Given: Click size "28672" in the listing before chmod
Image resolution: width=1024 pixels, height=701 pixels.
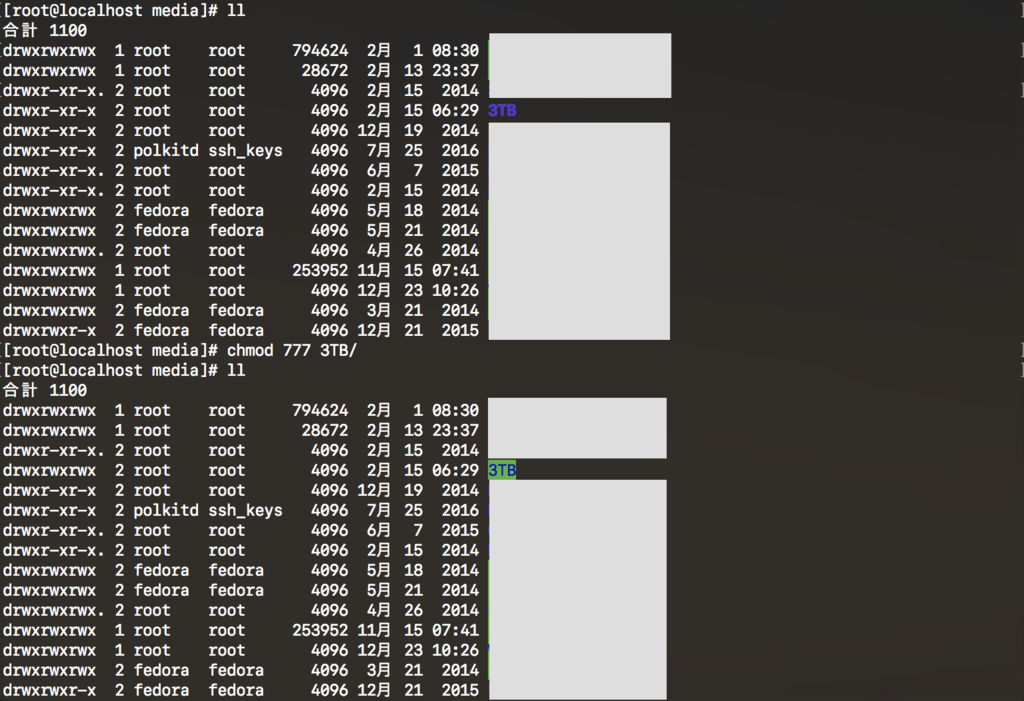Looking at the screenshot, I should coord(325,71).
